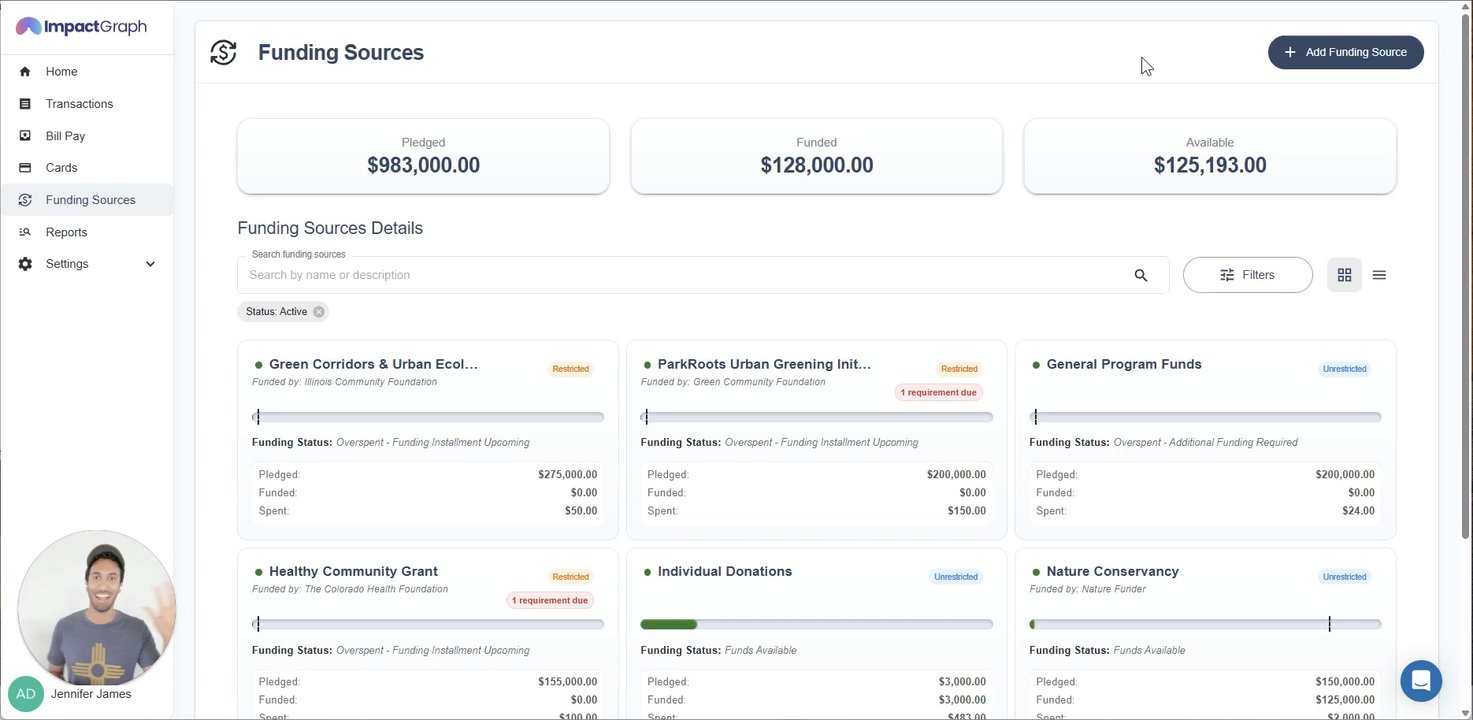The height and width of the screenshot is (720, 1473).
Task: Click the search magnifier icon
Action: pyautogui.click(x=1141, y=275)
